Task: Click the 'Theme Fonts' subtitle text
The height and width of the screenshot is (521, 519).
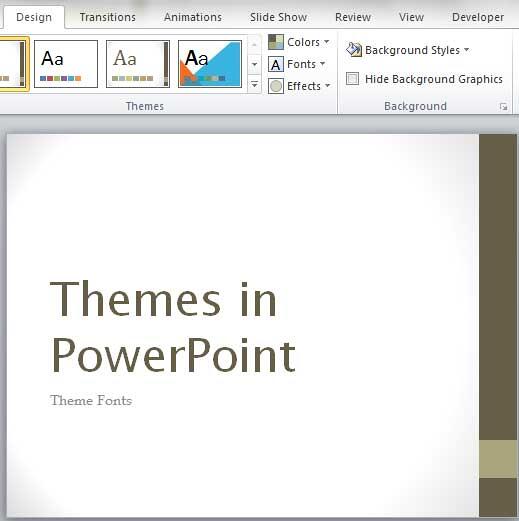Action: 91,400
